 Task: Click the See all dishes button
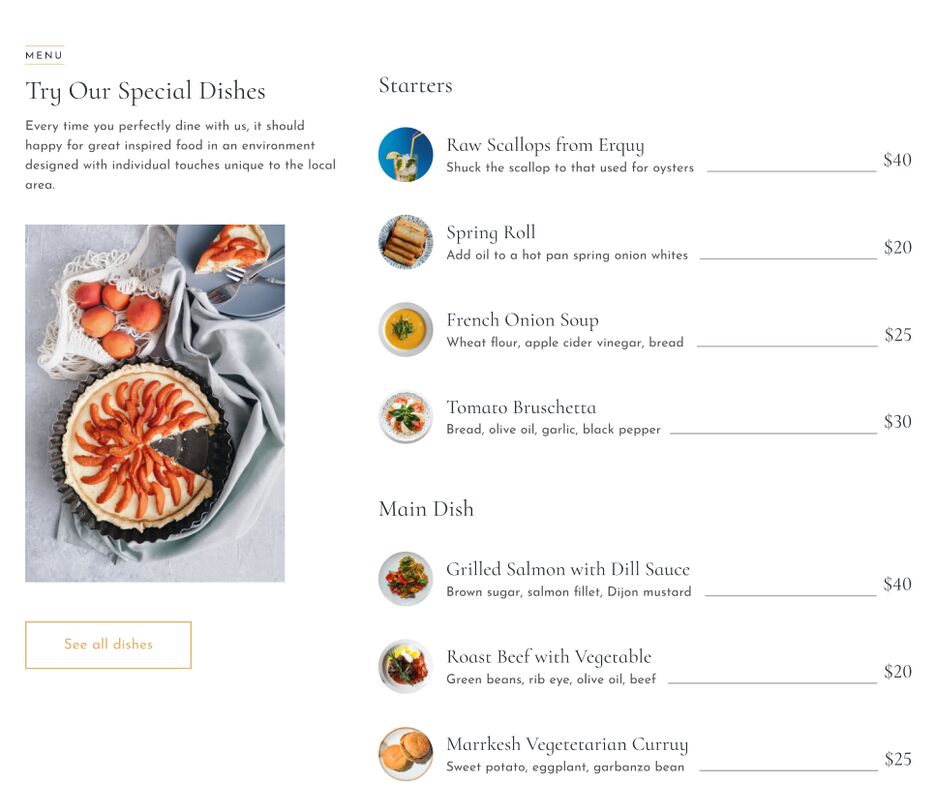(x=108, y=645)
